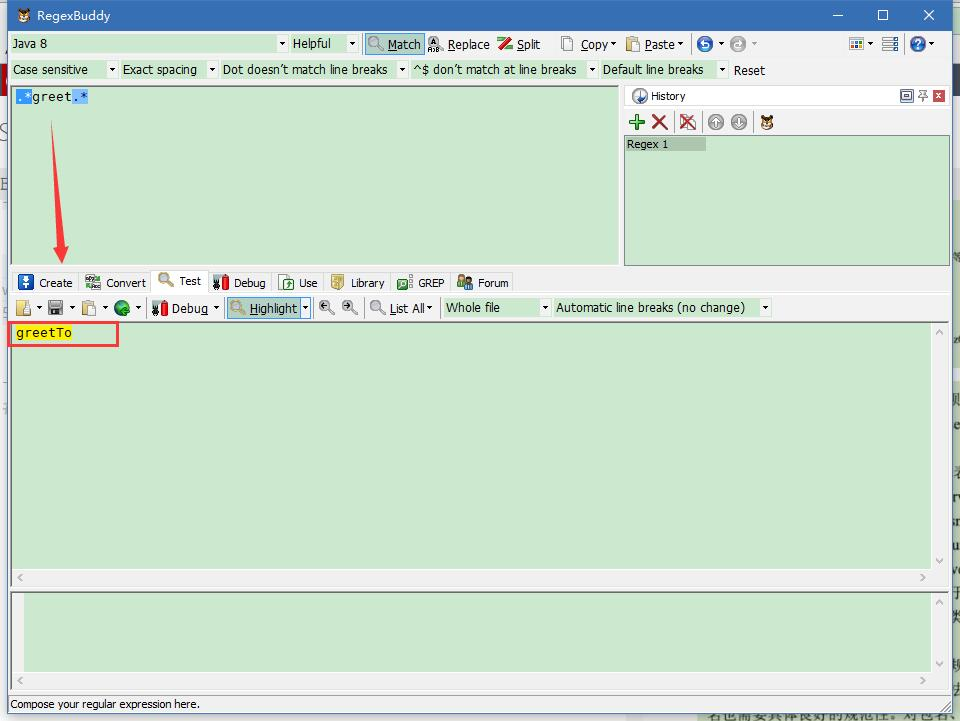Open the Copy regex dropdown
The height and width of the screenshot is (721, 960).
point(588,44)
